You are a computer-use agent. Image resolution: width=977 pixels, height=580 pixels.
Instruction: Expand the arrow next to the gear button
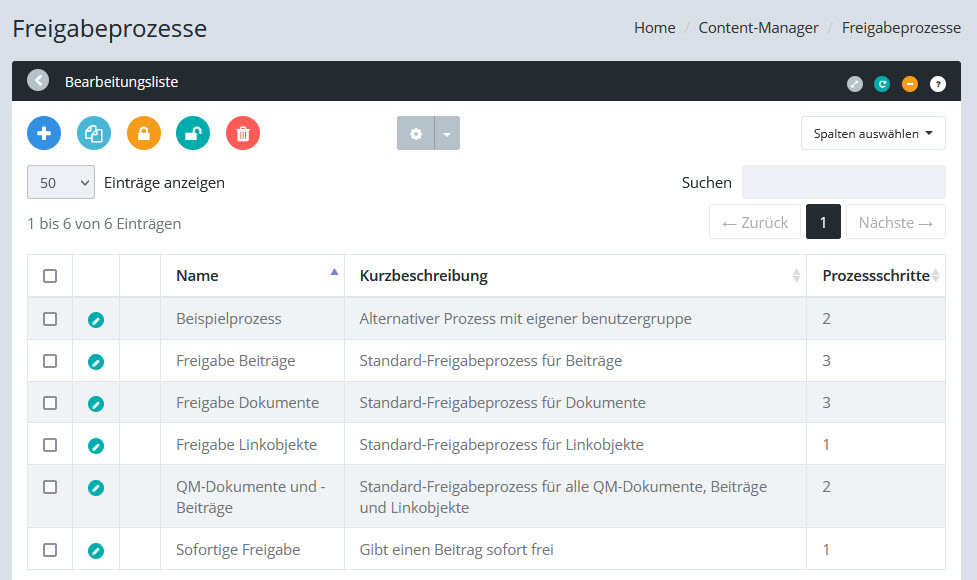[447, 133]
